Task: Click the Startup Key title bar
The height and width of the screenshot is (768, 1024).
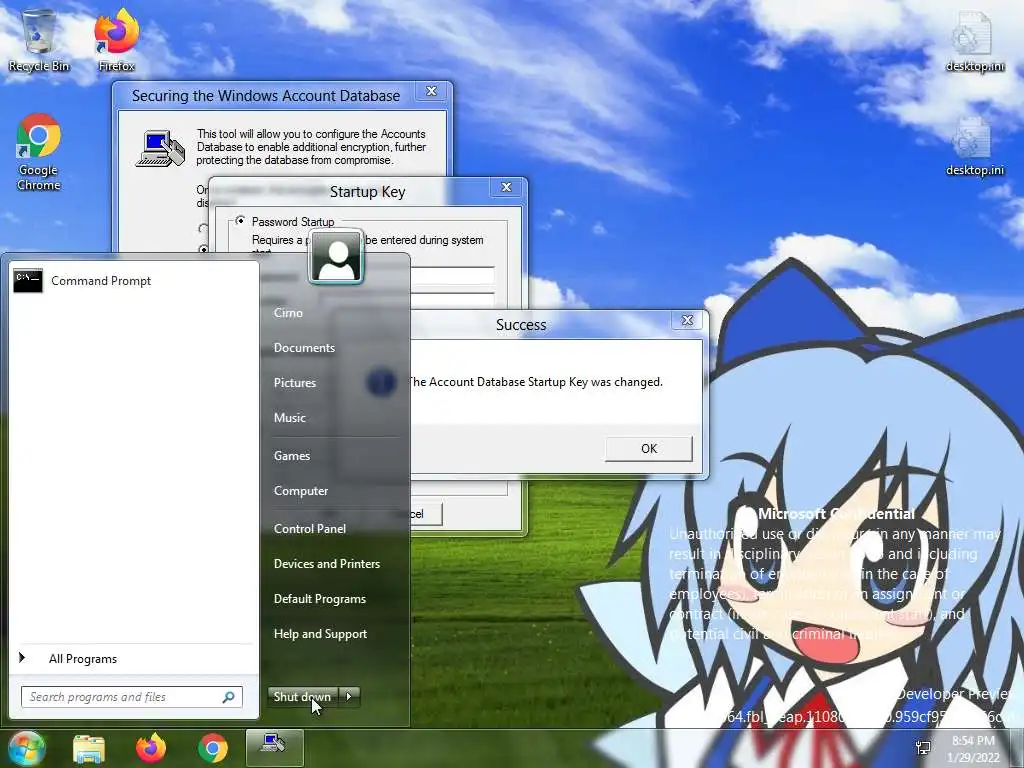Action: [x=368, y=191]
